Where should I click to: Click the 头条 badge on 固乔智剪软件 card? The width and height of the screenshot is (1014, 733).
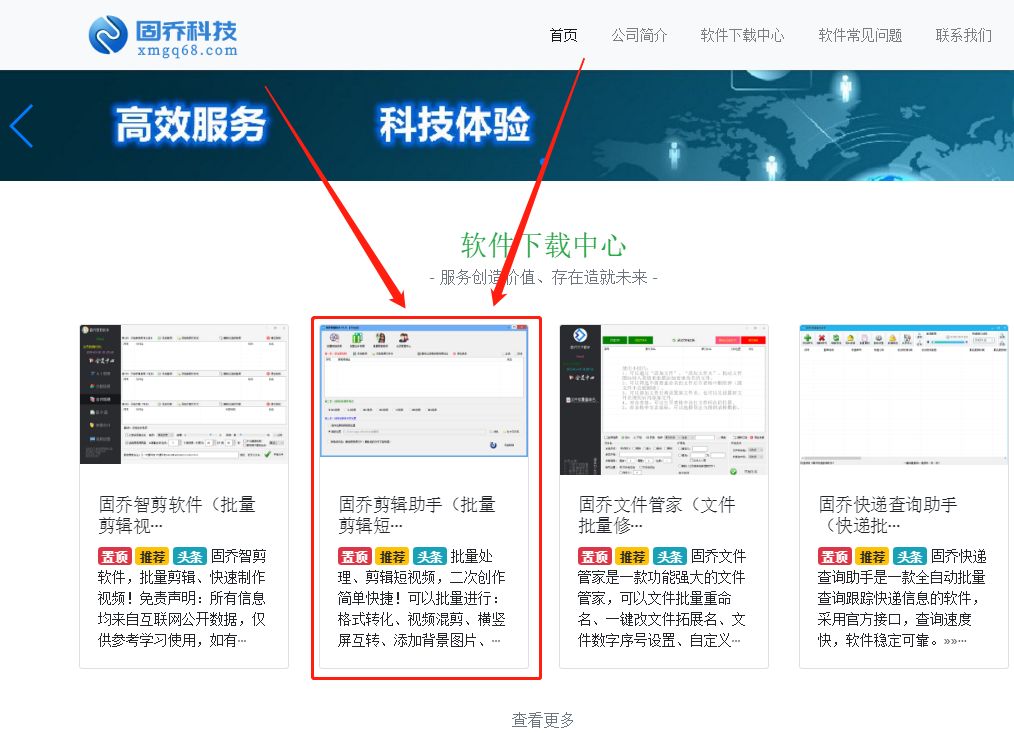pyautogui.click(x=189, y=556)
